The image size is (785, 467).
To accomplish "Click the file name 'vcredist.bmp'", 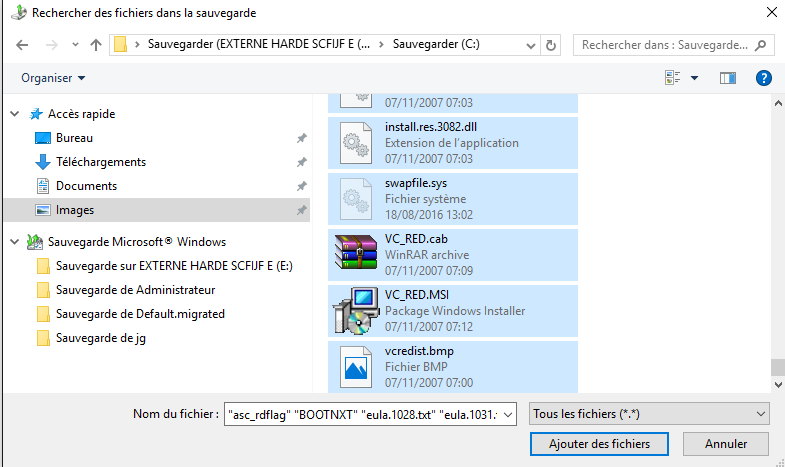I will [419, 351].
